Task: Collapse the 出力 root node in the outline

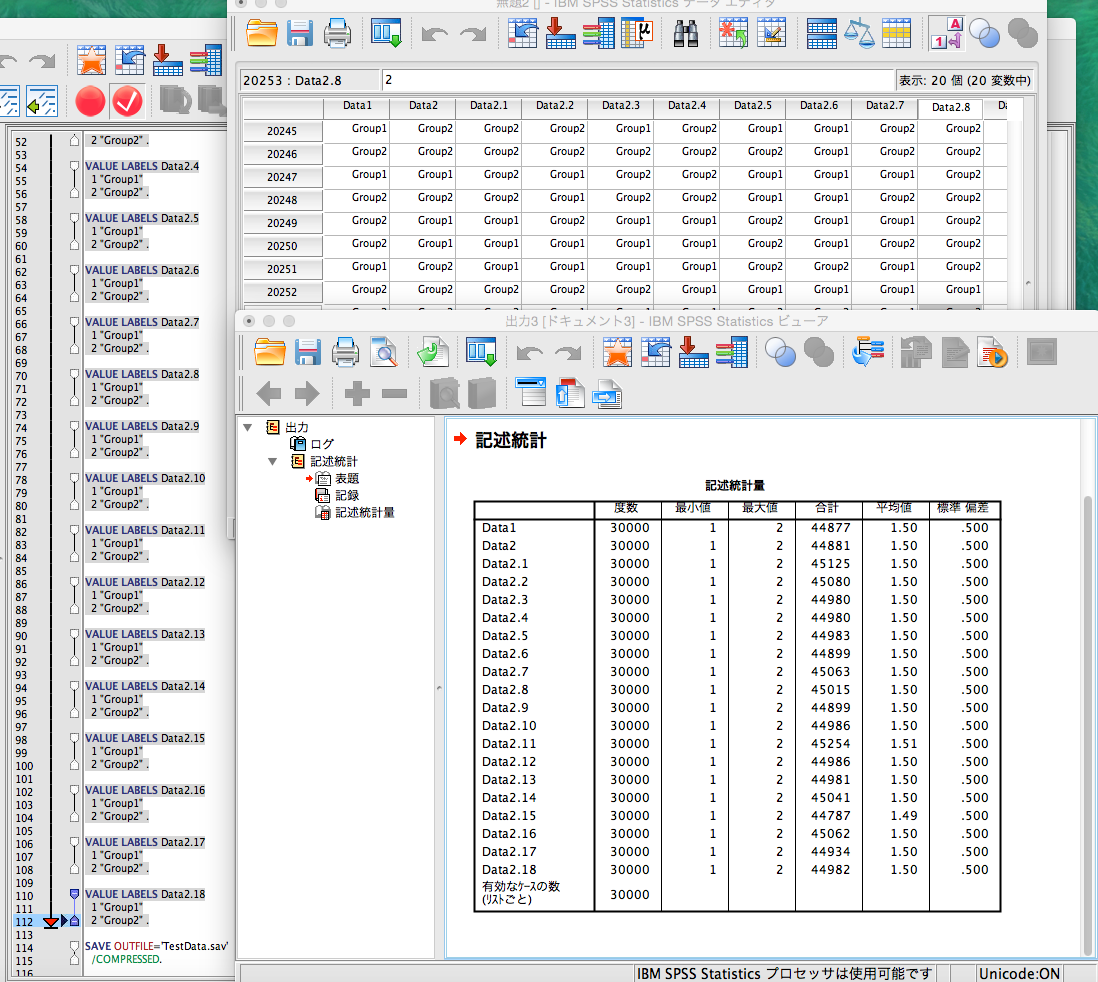Action: pos(248,427)
